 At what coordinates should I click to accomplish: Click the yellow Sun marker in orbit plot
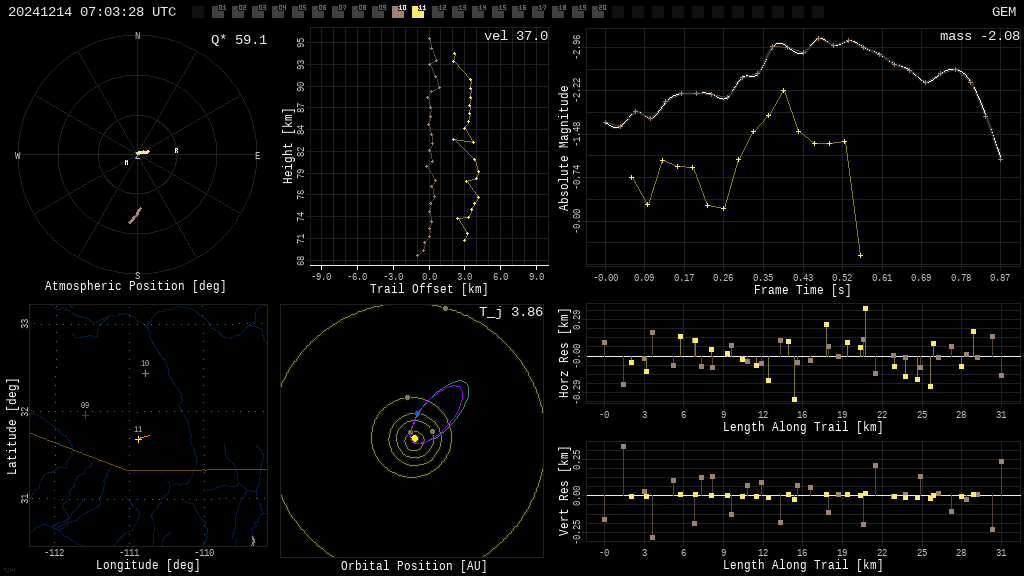(x=414, y=438)
